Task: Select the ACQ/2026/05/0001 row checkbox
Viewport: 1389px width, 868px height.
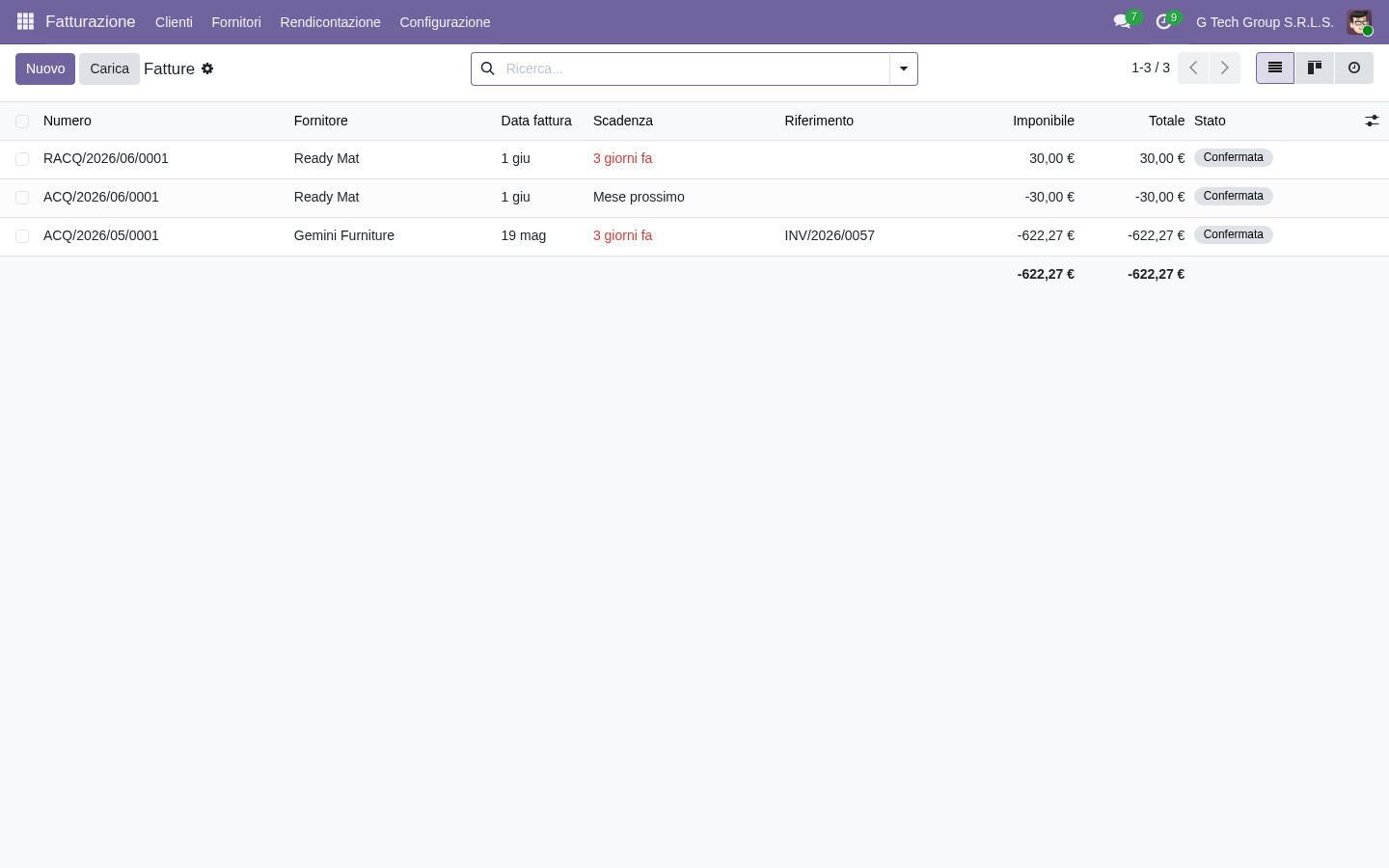Action: coord(22,236)
